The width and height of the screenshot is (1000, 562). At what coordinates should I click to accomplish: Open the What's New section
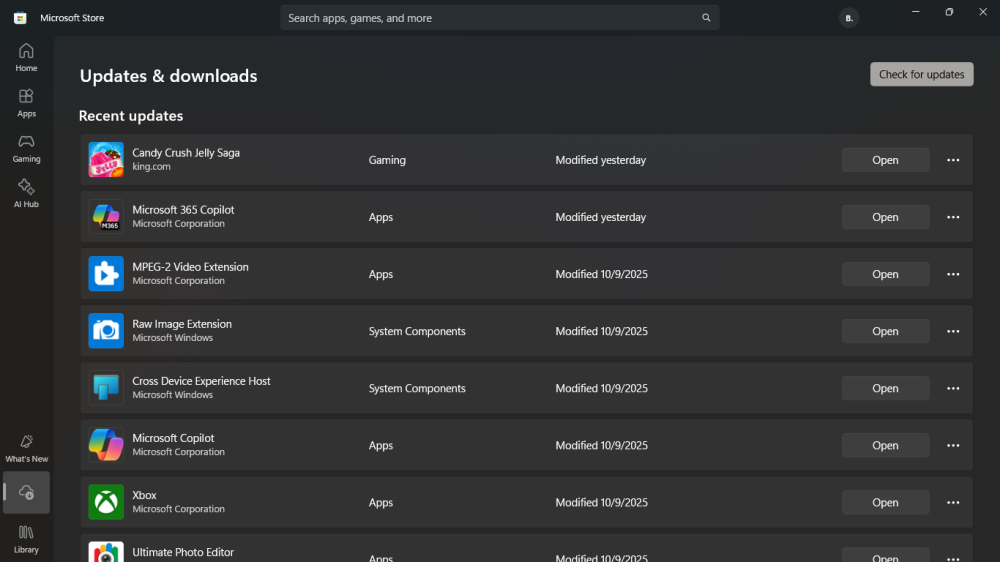26,448
